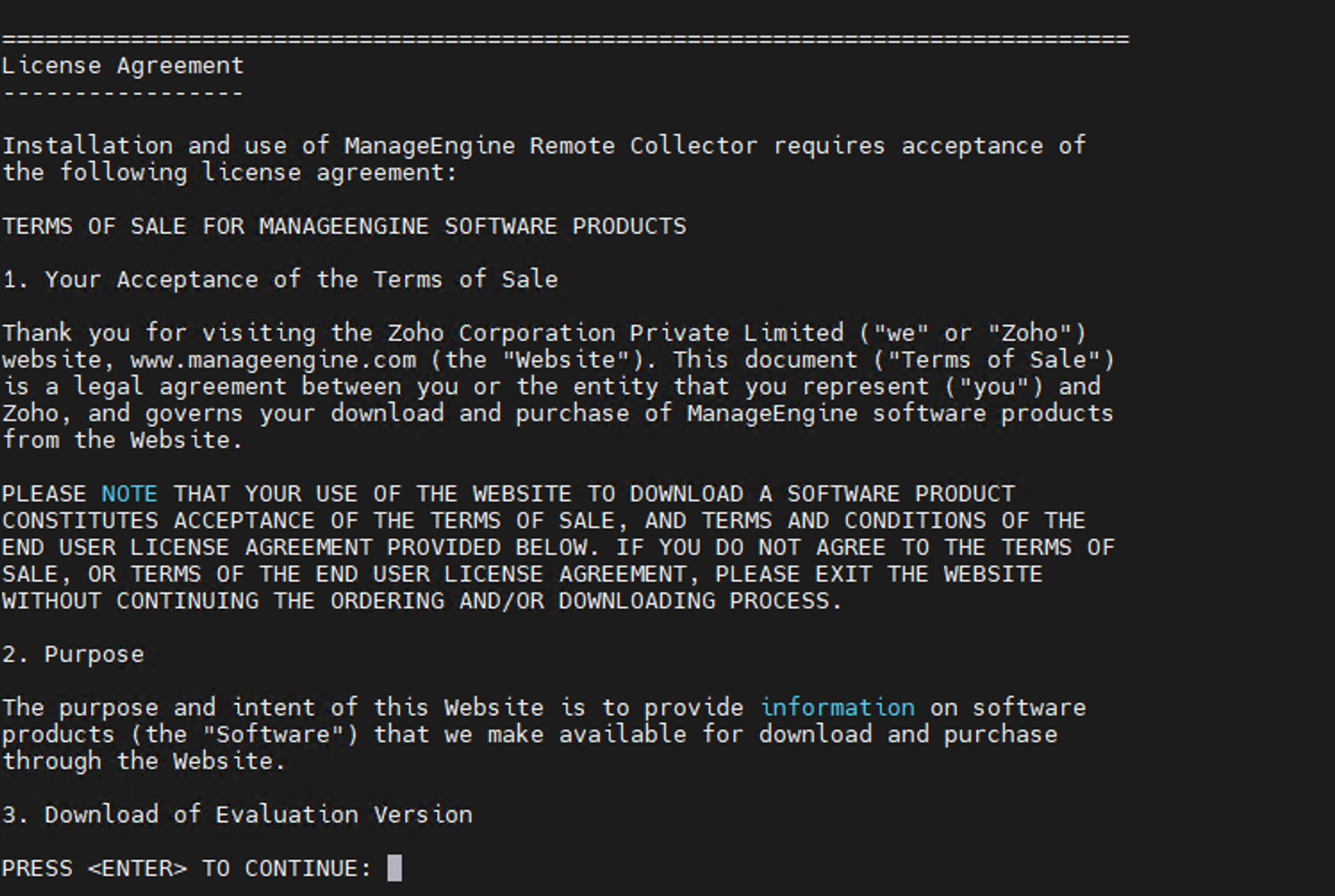Image resolution: width=1335 pixels, height=896 pixels.
Task: Click the www.manageengine.com URL
Action: [273, 360]
